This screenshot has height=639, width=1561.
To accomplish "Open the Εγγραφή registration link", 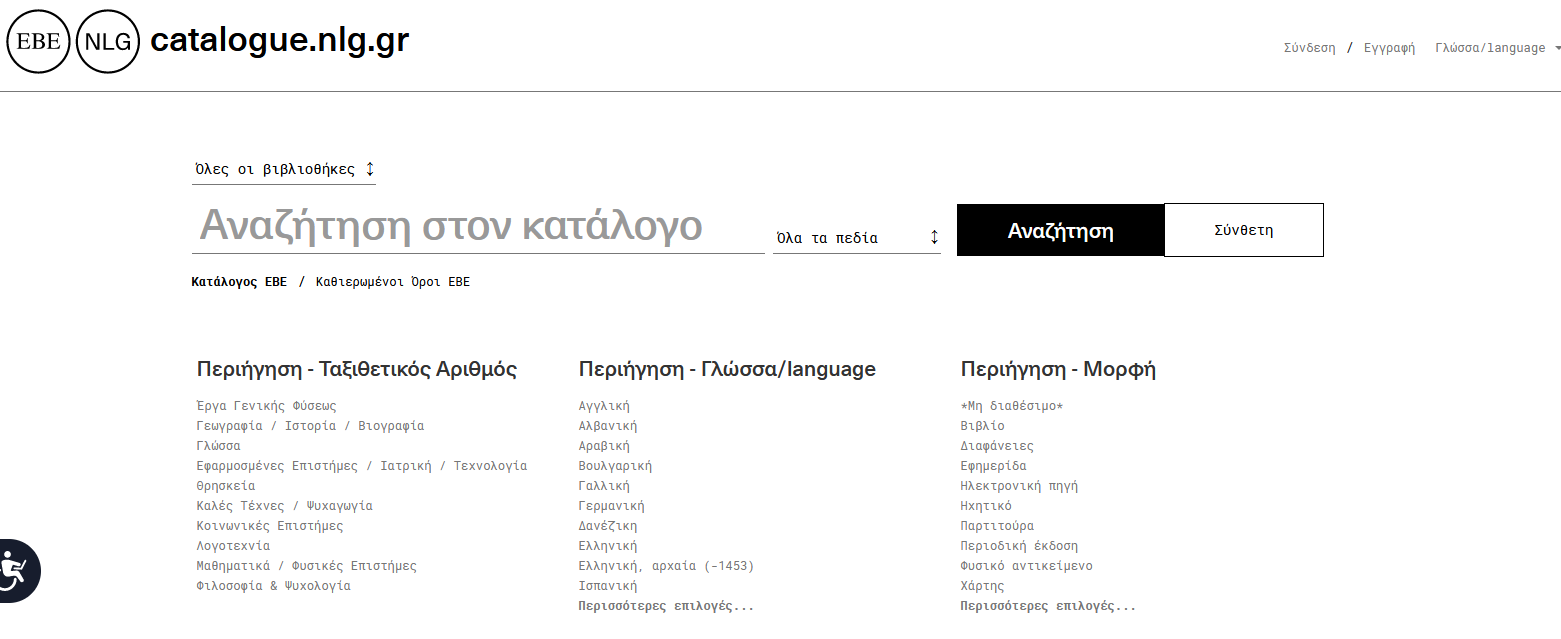I will (x=1389, y=48).
